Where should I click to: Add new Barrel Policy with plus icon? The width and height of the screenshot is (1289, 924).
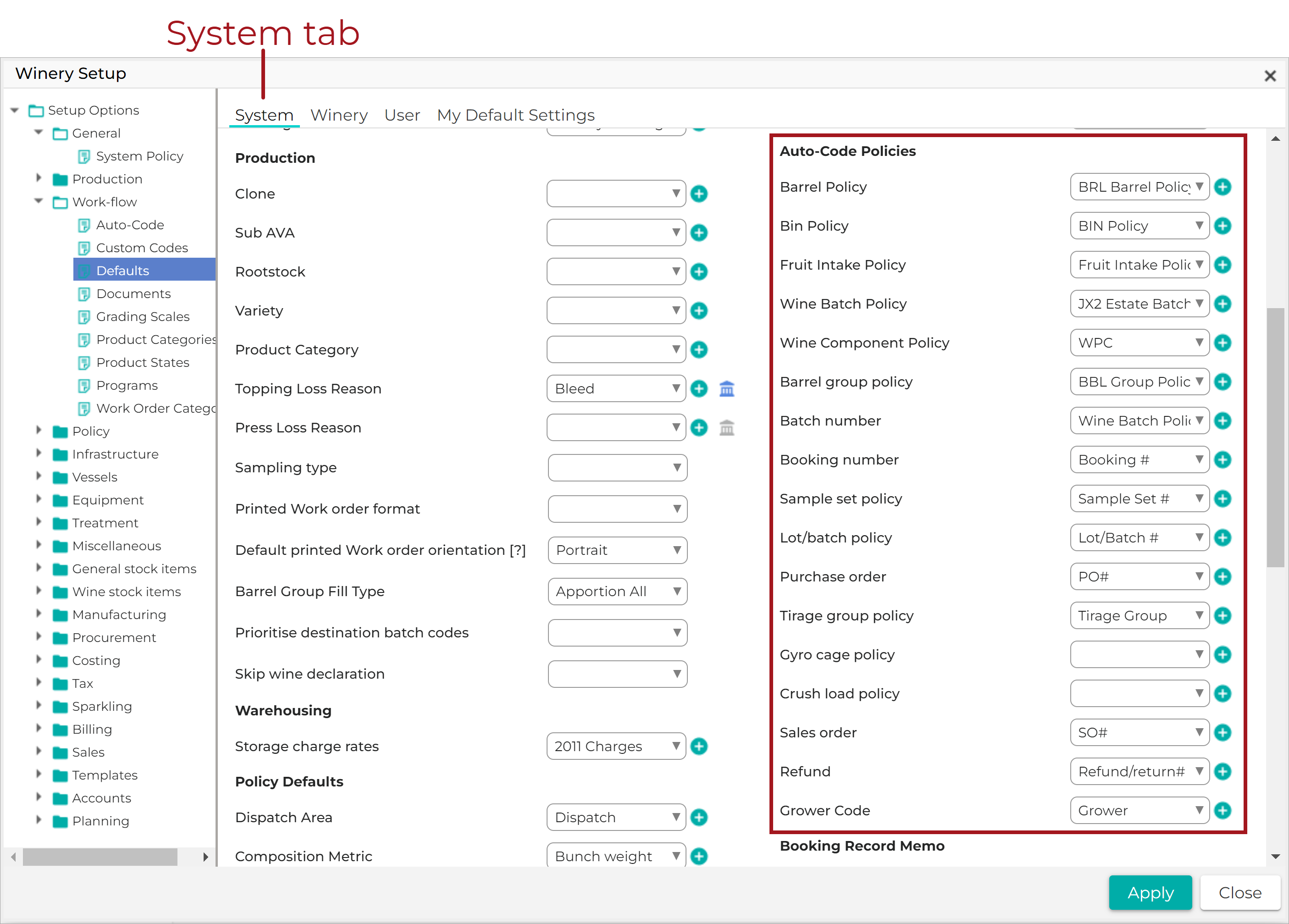[x=1222, y=187]
